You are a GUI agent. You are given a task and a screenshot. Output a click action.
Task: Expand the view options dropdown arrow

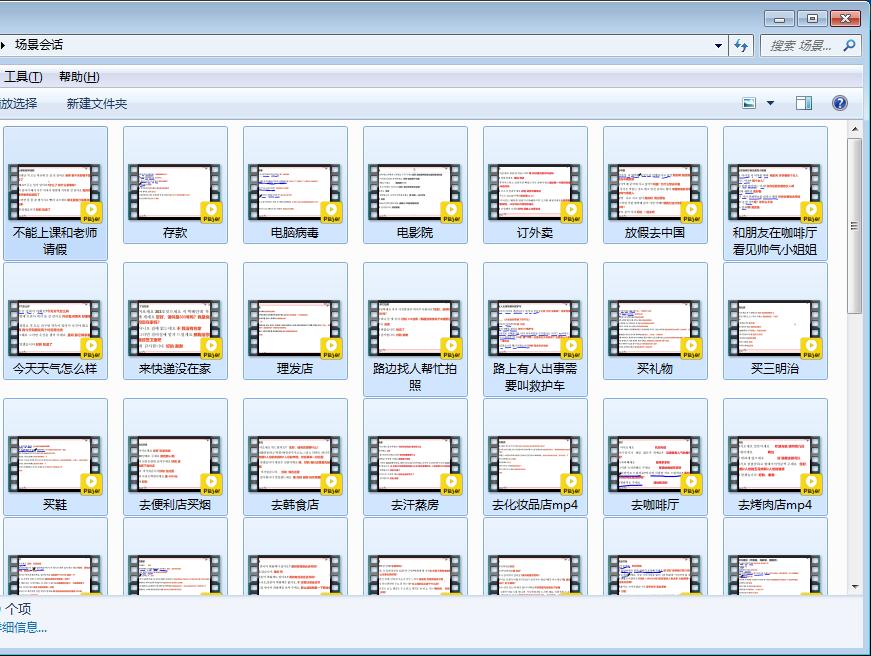pos(770,103)
